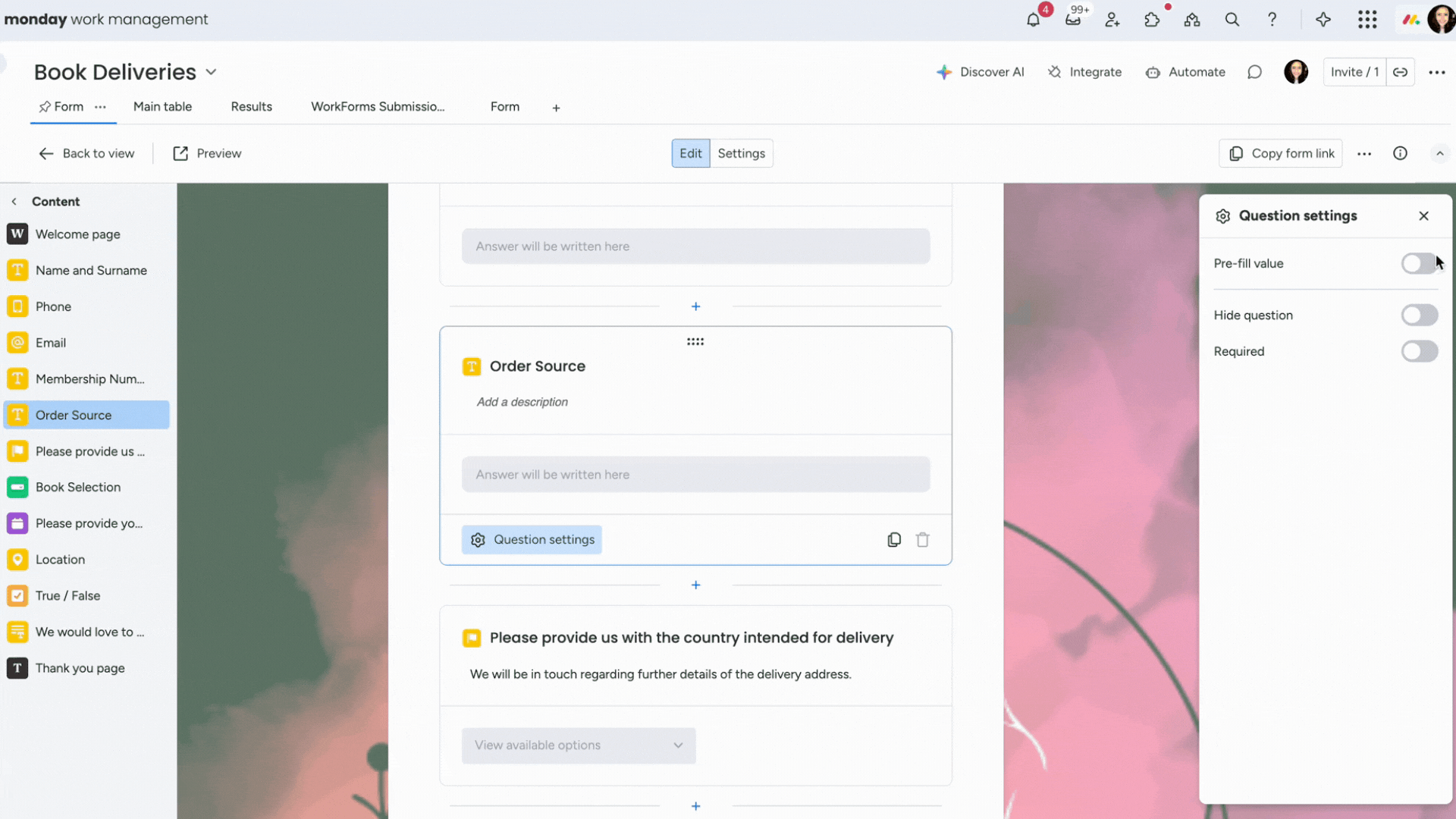Toggle Hide question switch
1456x819 pixels.
(x=1419, y=315)
